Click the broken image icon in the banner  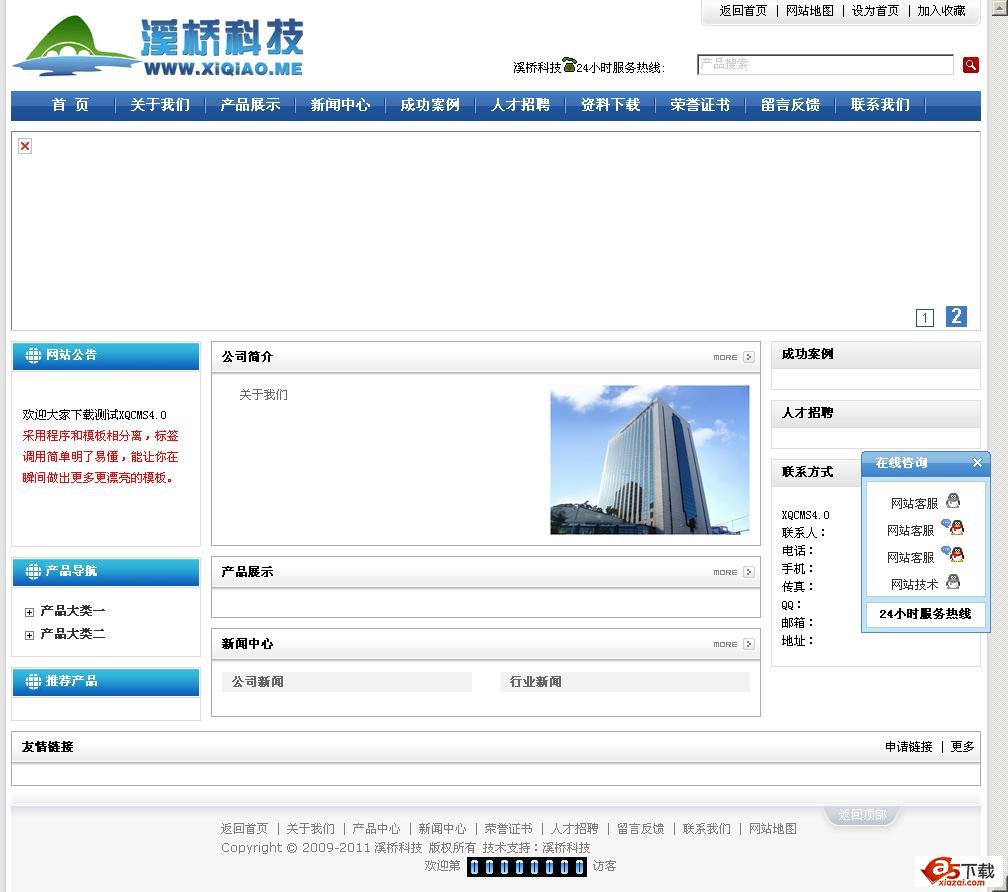24,146
